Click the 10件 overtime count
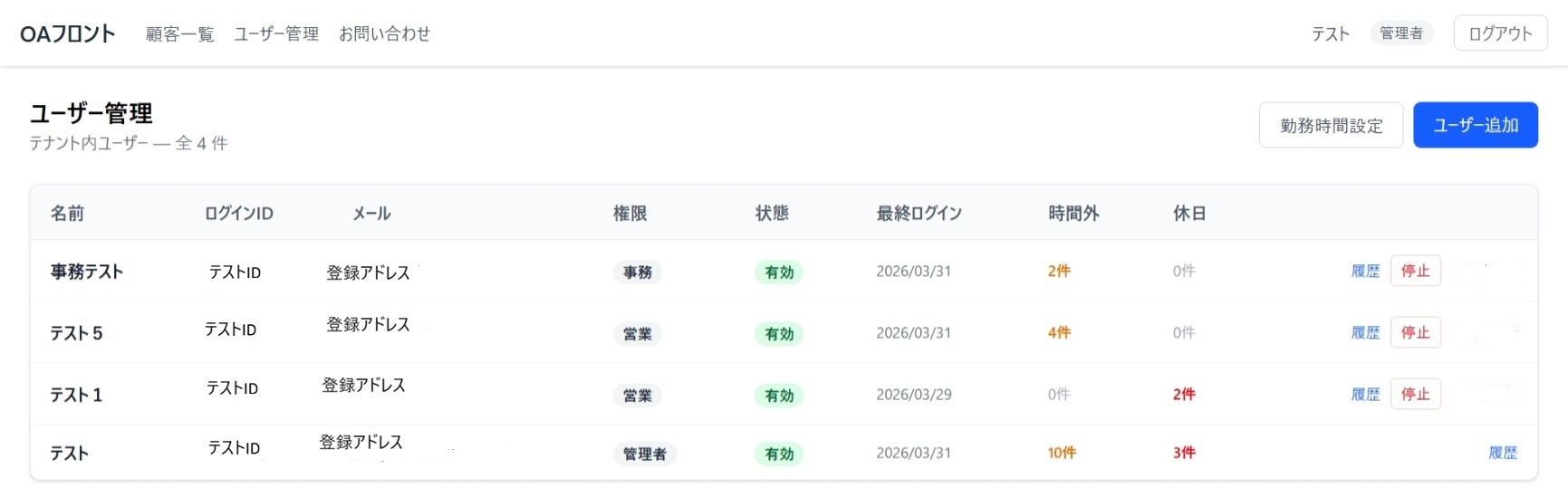1568x497 pixels. pyautogui.click(x=1062, y=453)
